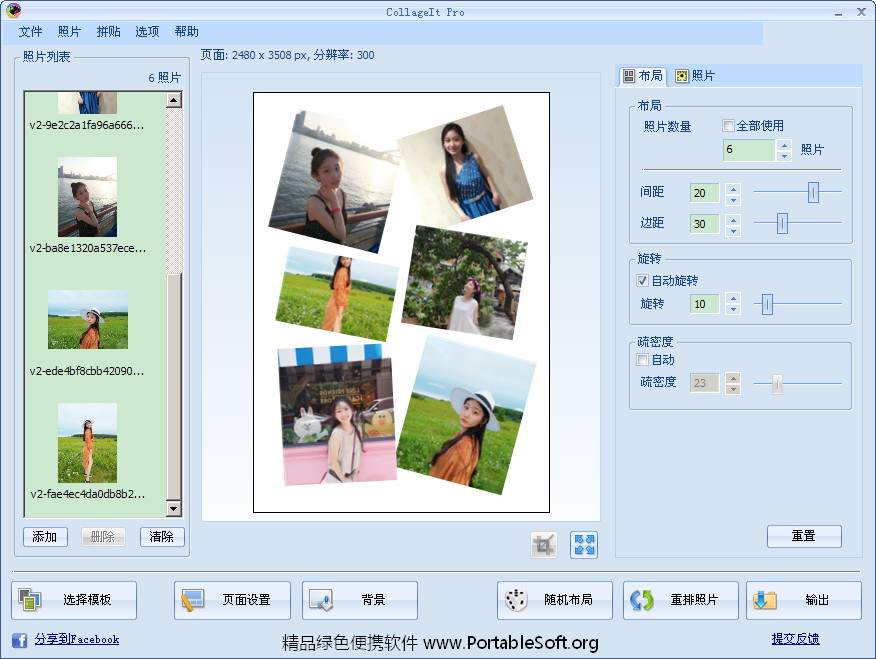
Task: Click the 边距 slider handle
Action: [x=782, y=223]
